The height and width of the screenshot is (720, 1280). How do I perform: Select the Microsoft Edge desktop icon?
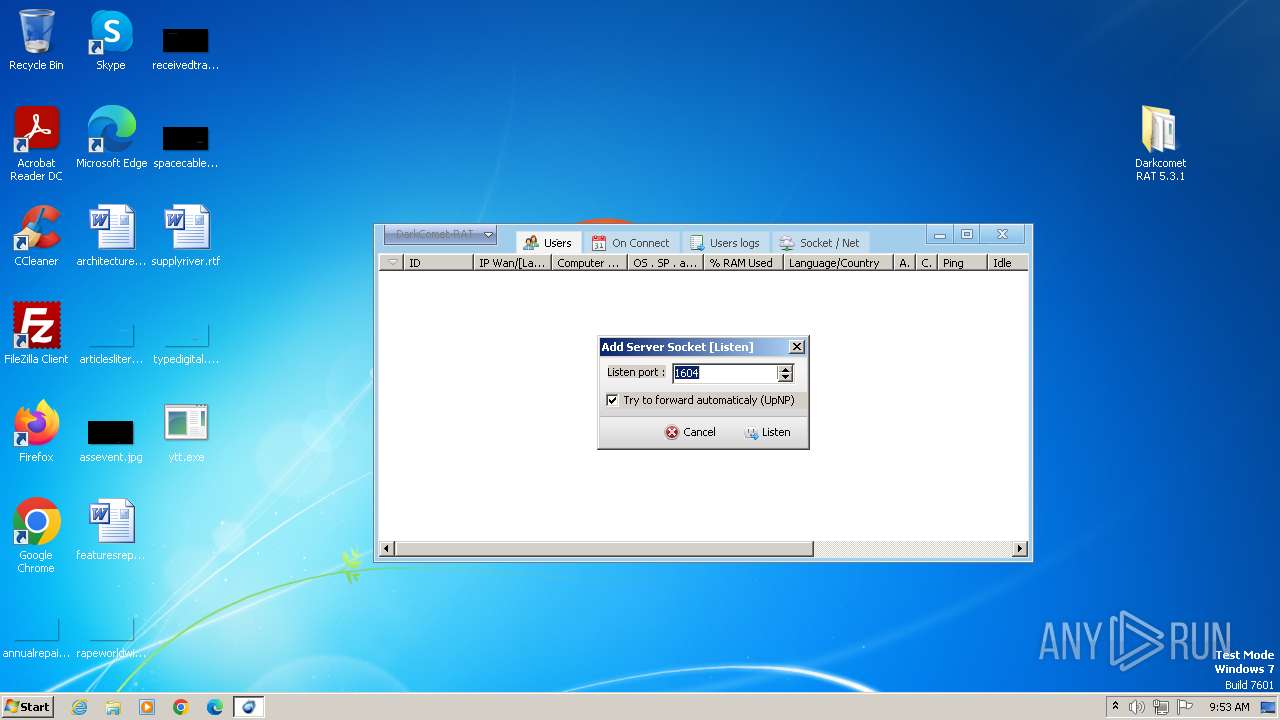[x=111, y=138]
